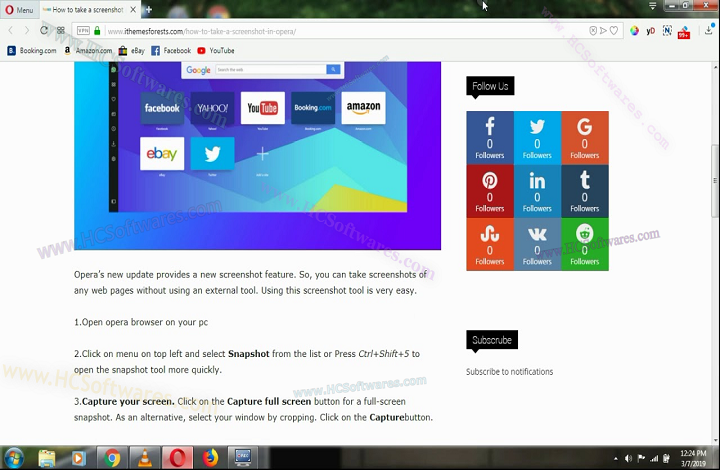Reload the current page
This screenshot has height=470, width=720.
(44, 30)
